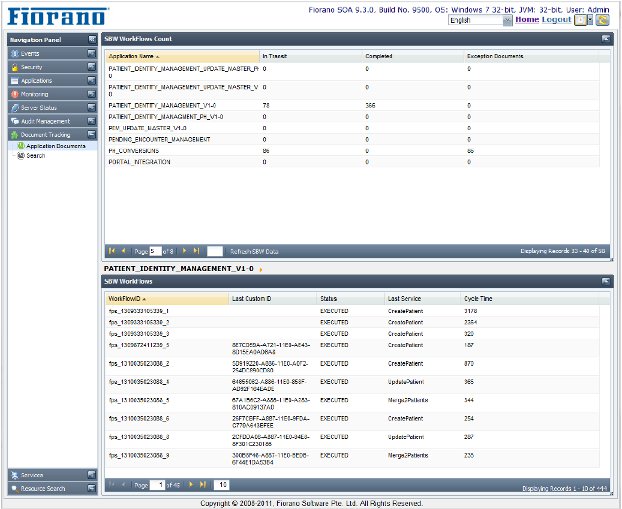Go to first page of SBW WorkFlows Count
This screenshot has height=509, width=622.
click(112, 251)
